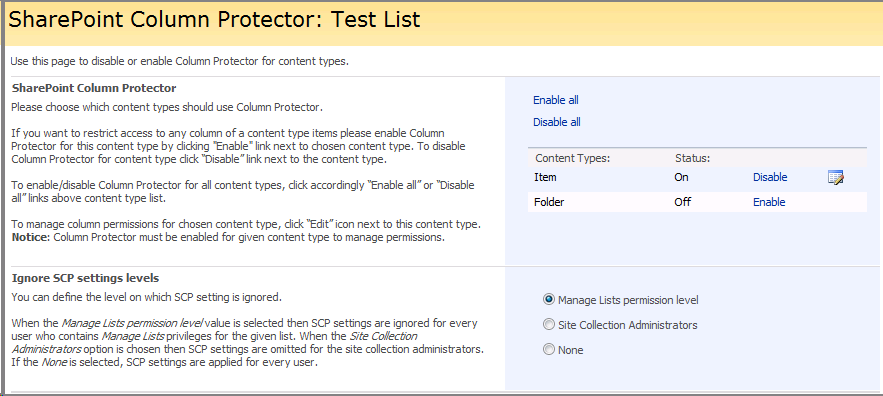
Task: Open the Edit permissions icon for Item
Action: [835, 178]
